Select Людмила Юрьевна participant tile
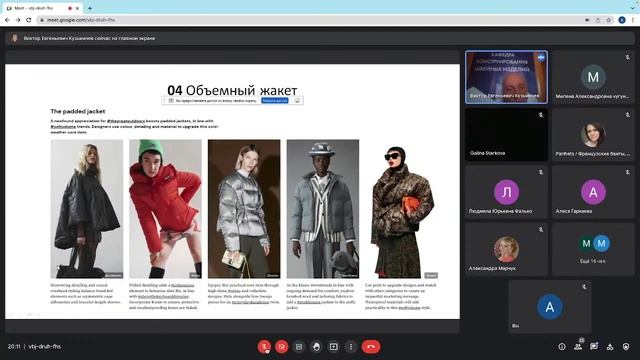 (507, 192)
